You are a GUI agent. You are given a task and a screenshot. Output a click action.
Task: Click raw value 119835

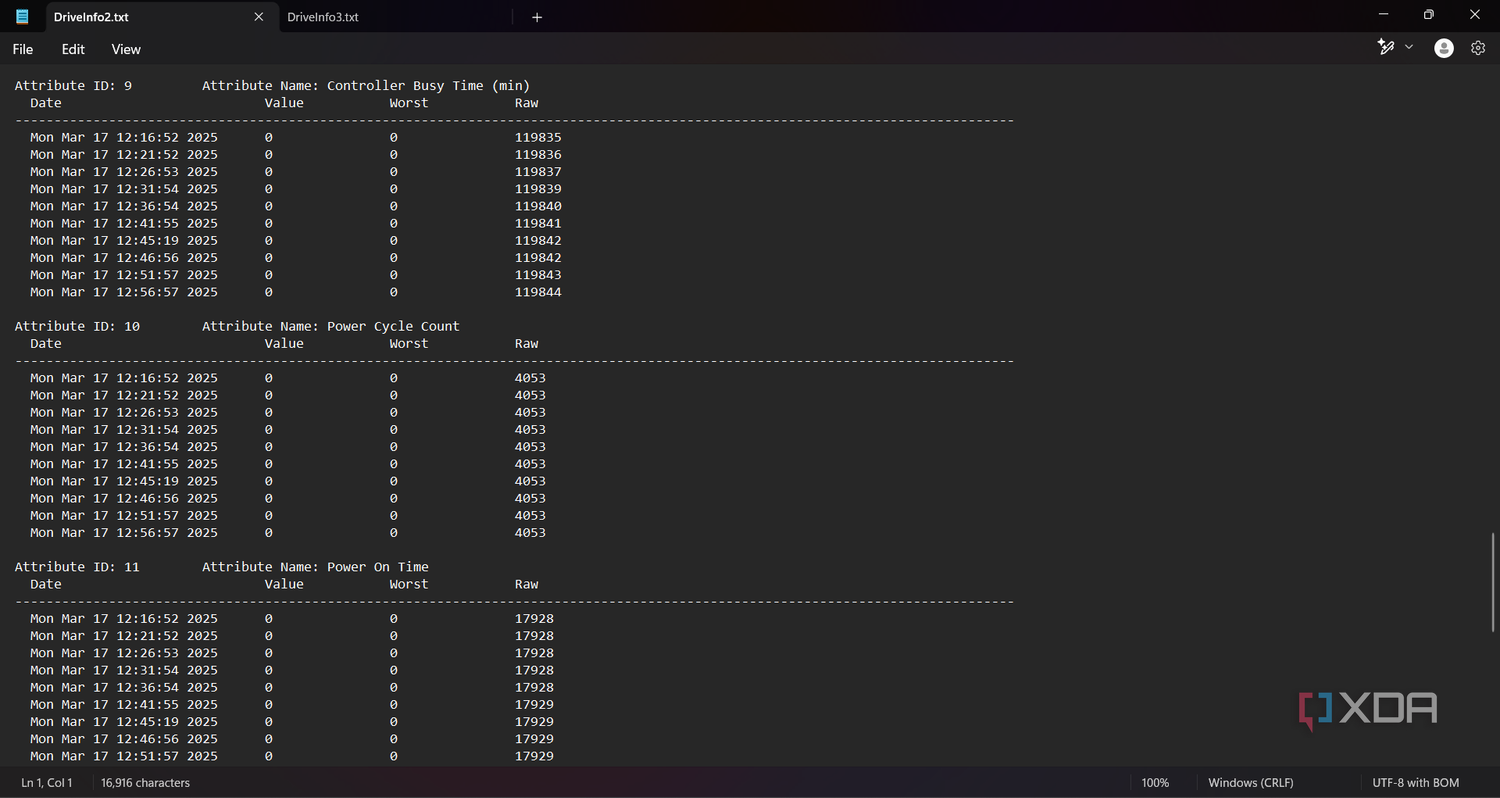point(538,137)
